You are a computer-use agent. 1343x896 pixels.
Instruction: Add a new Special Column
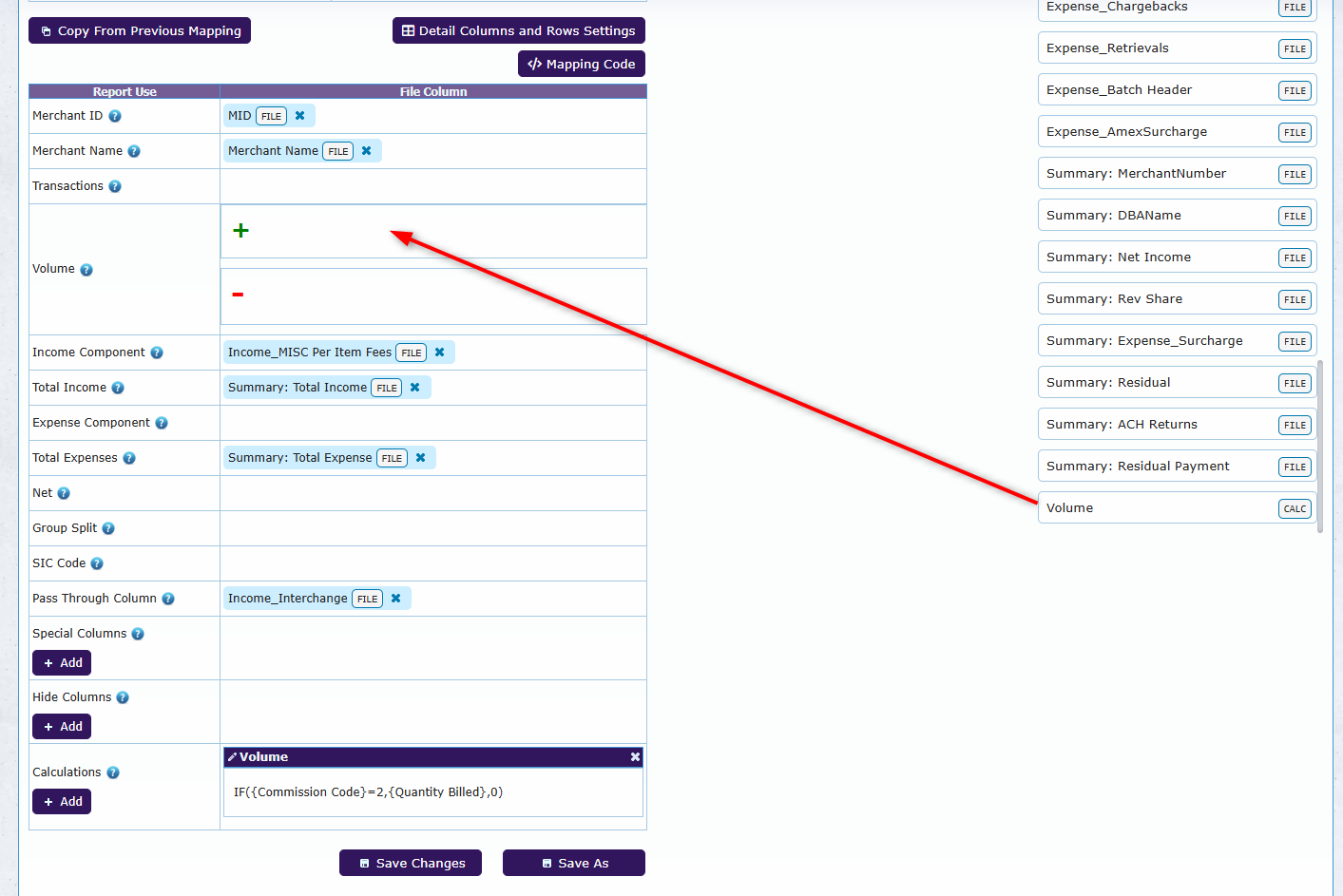click(x=62, y=663)
